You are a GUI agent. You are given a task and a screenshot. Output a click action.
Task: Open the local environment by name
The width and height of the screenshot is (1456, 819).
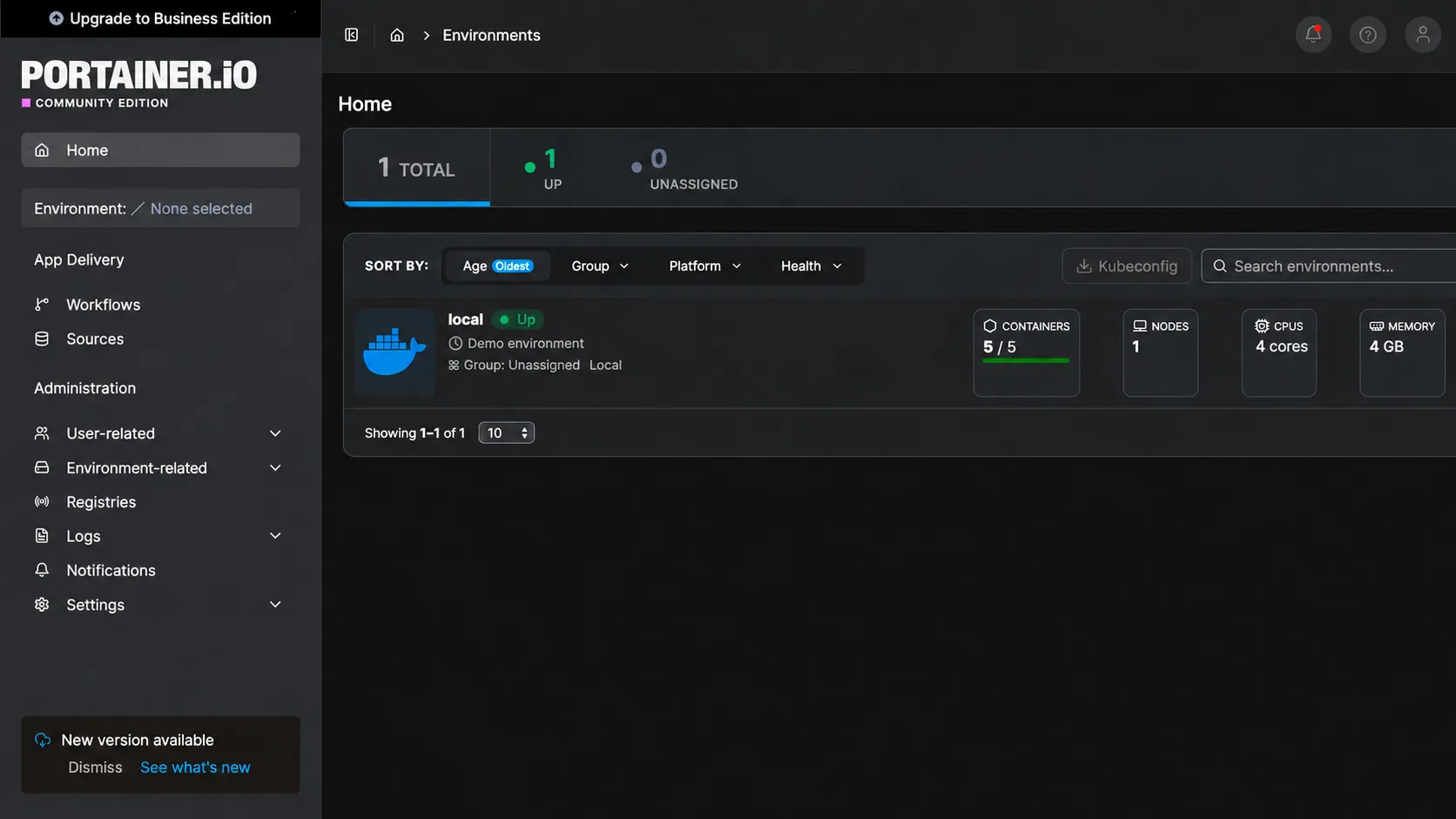coord(466,319)
